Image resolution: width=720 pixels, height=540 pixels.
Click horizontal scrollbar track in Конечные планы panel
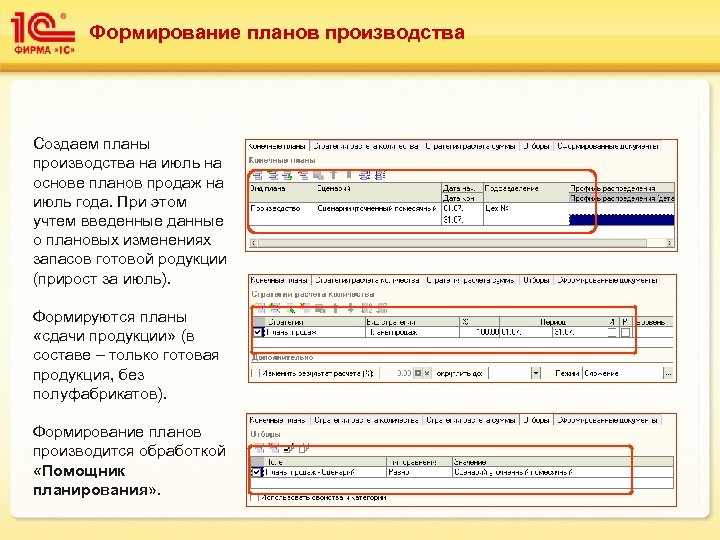tap(461, 242)
